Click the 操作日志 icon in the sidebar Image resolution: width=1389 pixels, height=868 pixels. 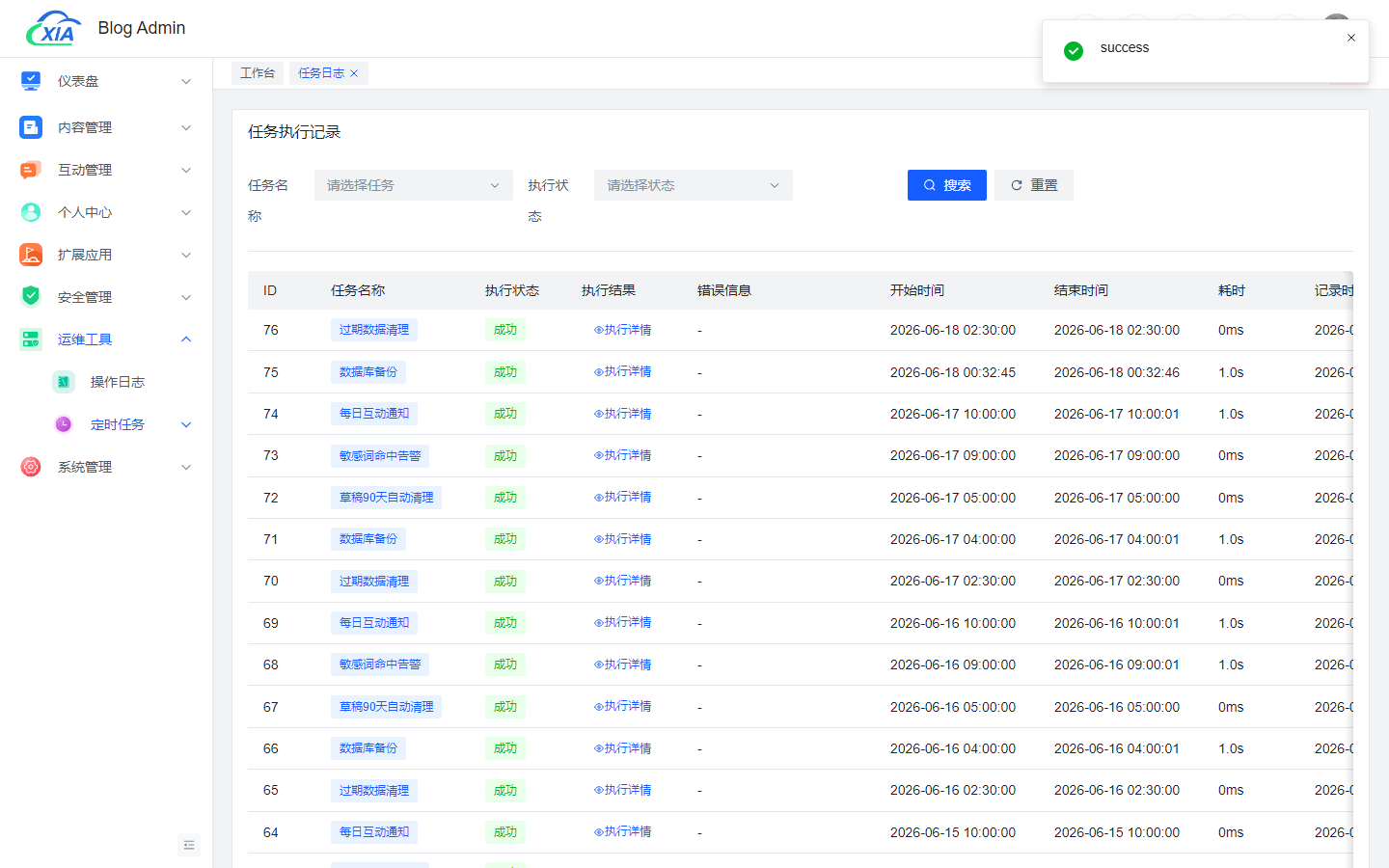(64, 382)
